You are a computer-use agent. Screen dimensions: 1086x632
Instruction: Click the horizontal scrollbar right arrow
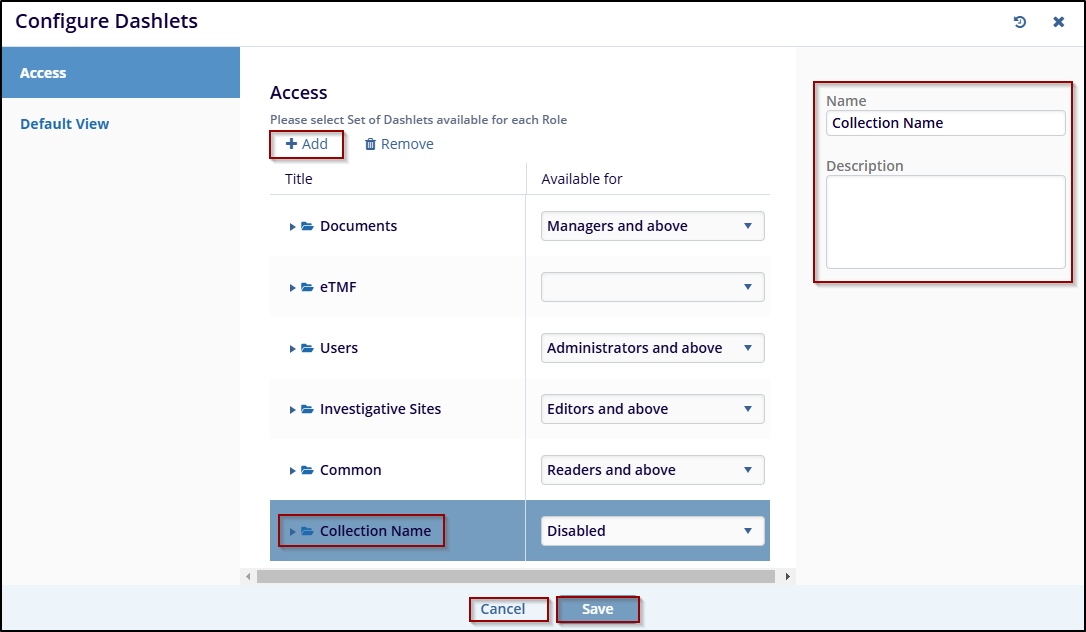tap(788, 576)
